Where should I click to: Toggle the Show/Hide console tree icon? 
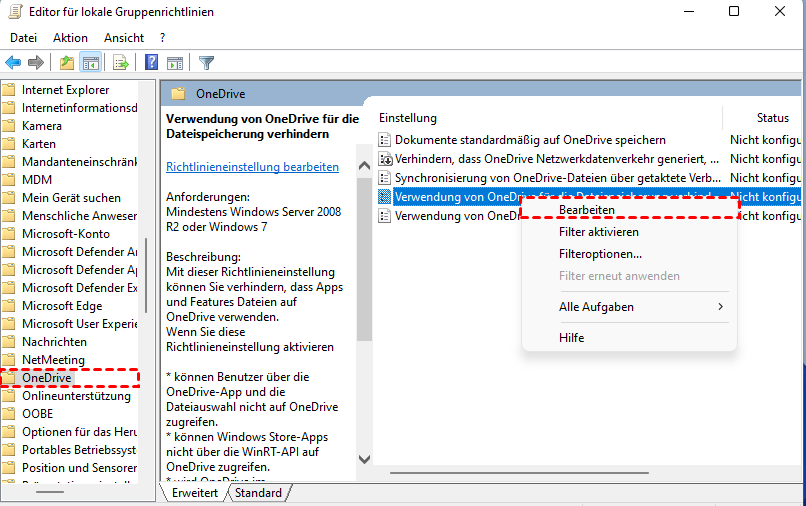91,63
